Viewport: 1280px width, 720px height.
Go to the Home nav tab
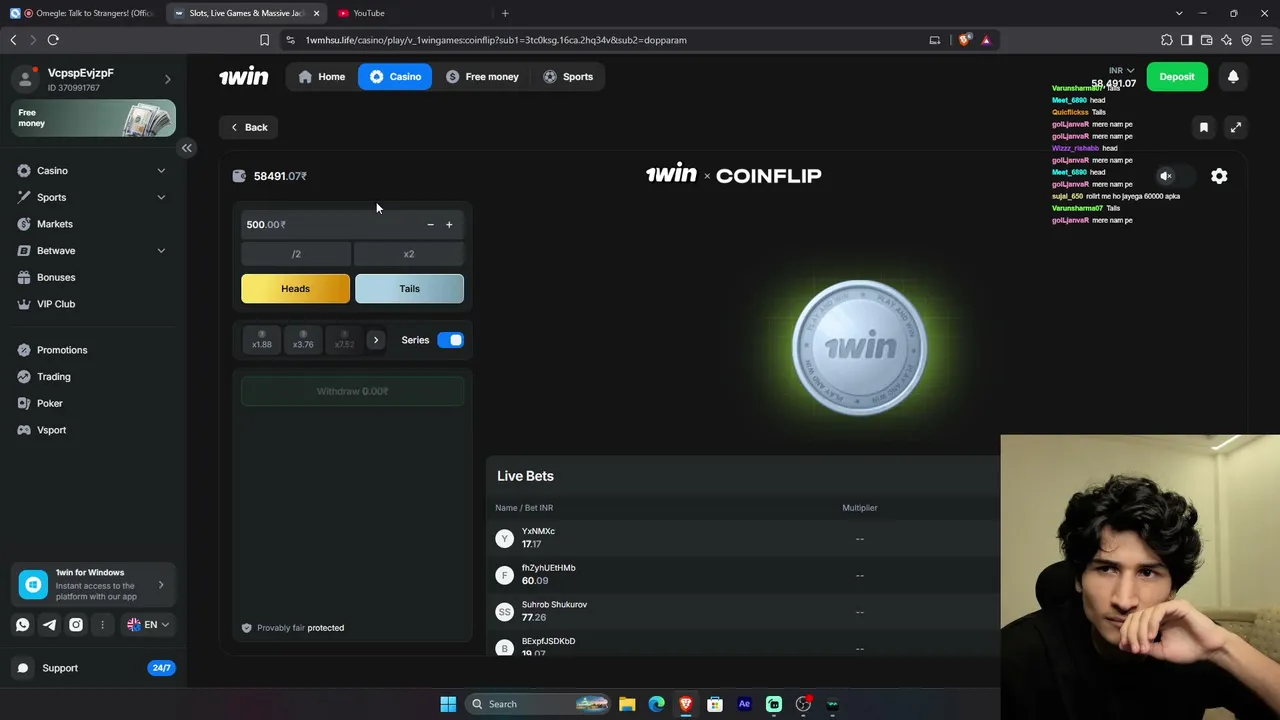coord(322,77)
